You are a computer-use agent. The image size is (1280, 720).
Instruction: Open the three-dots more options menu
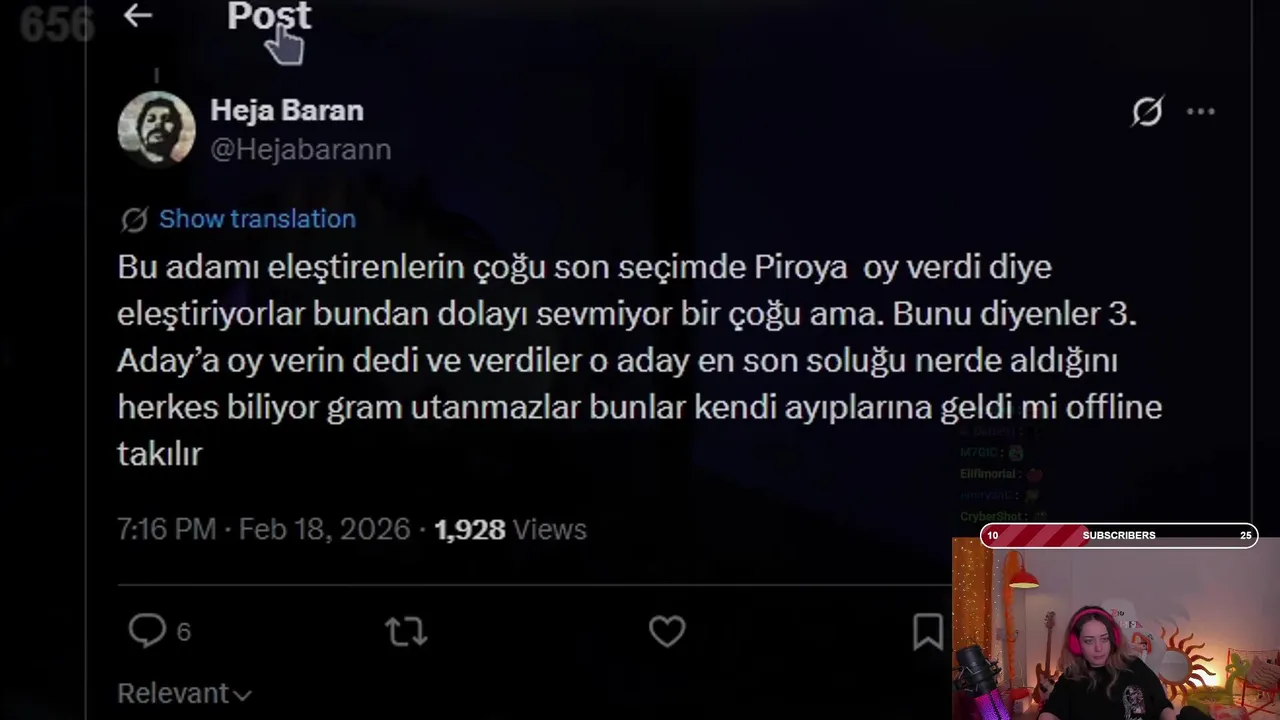1200,111
